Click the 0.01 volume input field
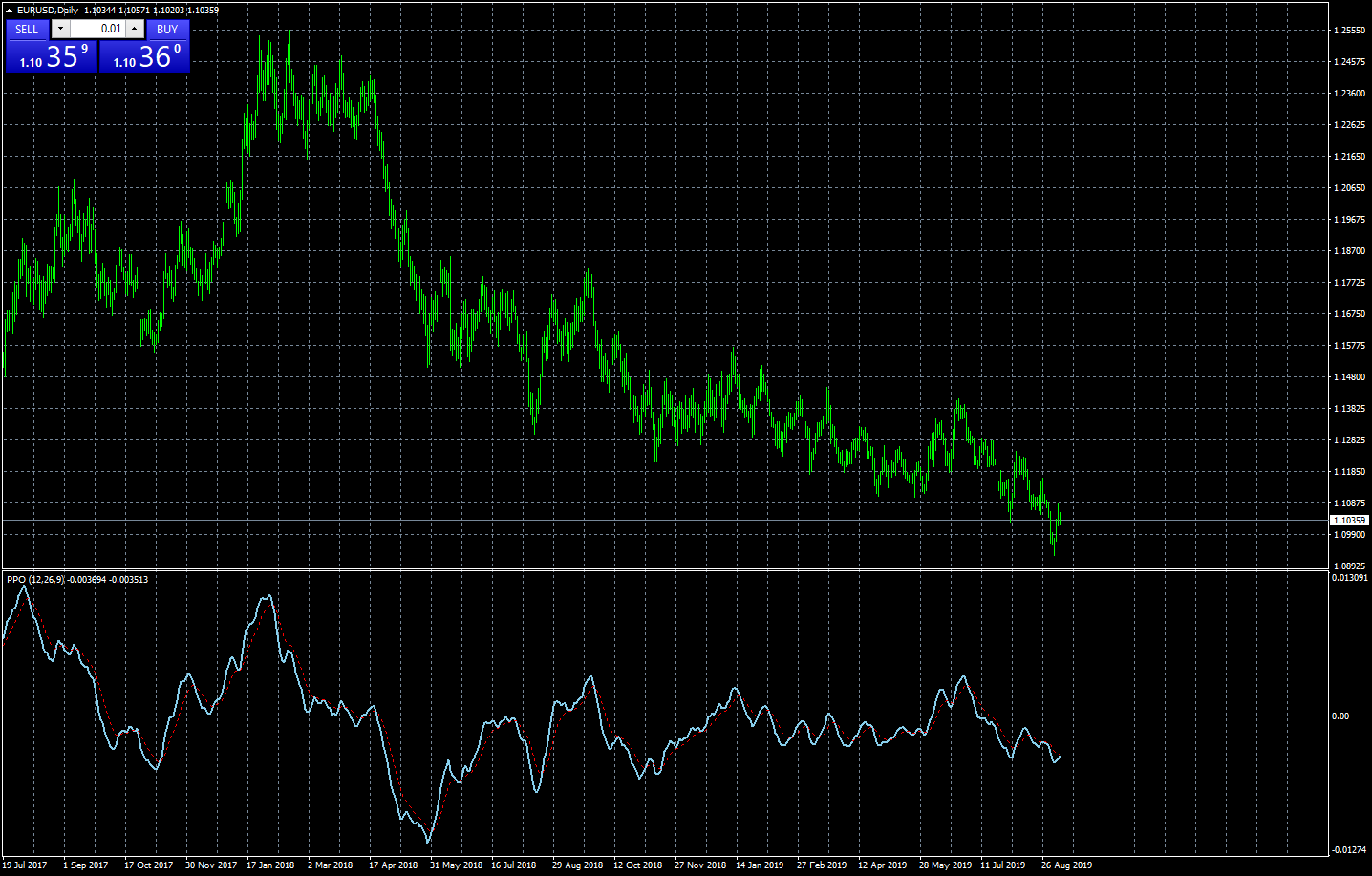The image size is (1372, 876). click(97, 29)
